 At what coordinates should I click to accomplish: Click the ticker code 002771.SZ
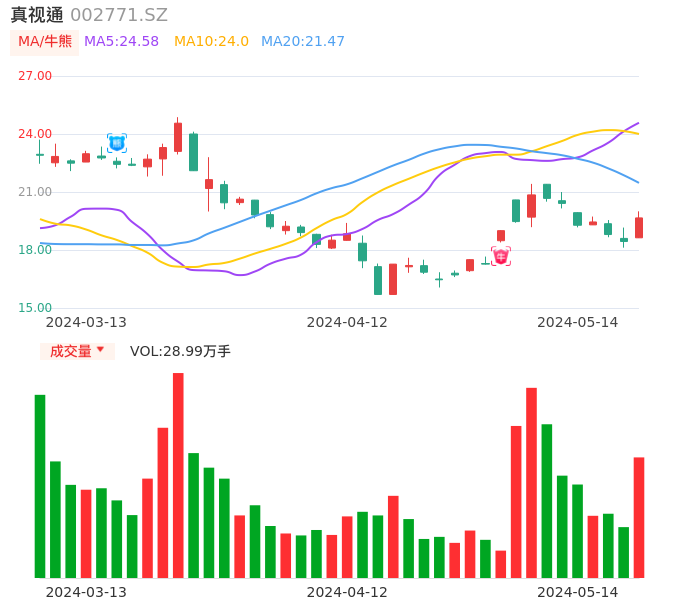(119, 15)
